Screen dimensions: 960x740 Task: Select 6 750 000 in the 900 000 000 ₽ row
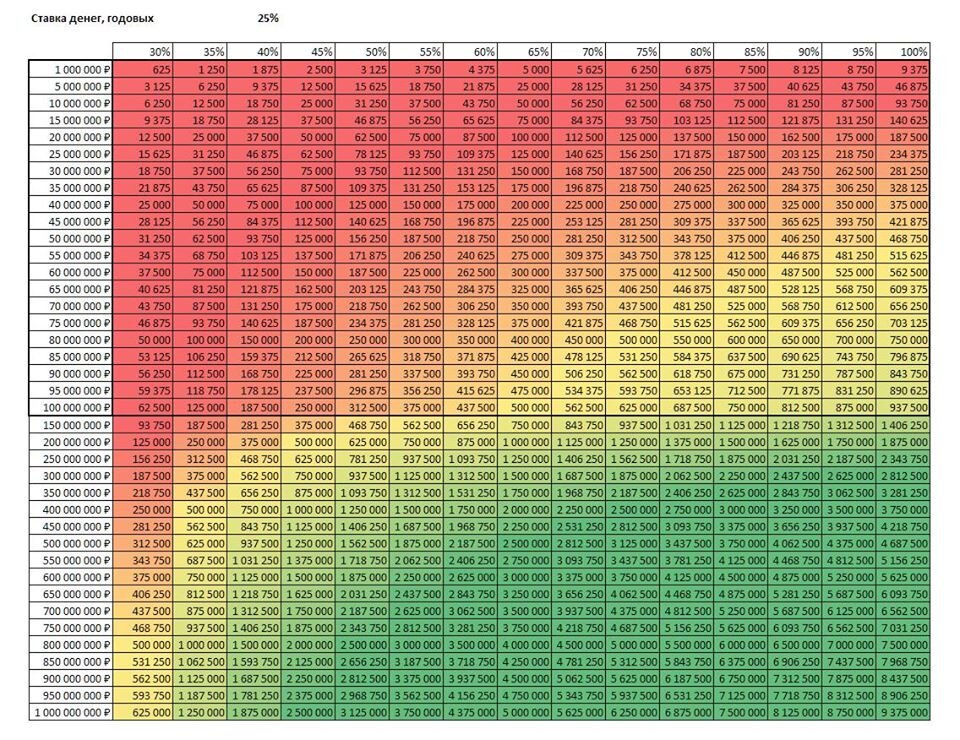[x=741, y=679]
